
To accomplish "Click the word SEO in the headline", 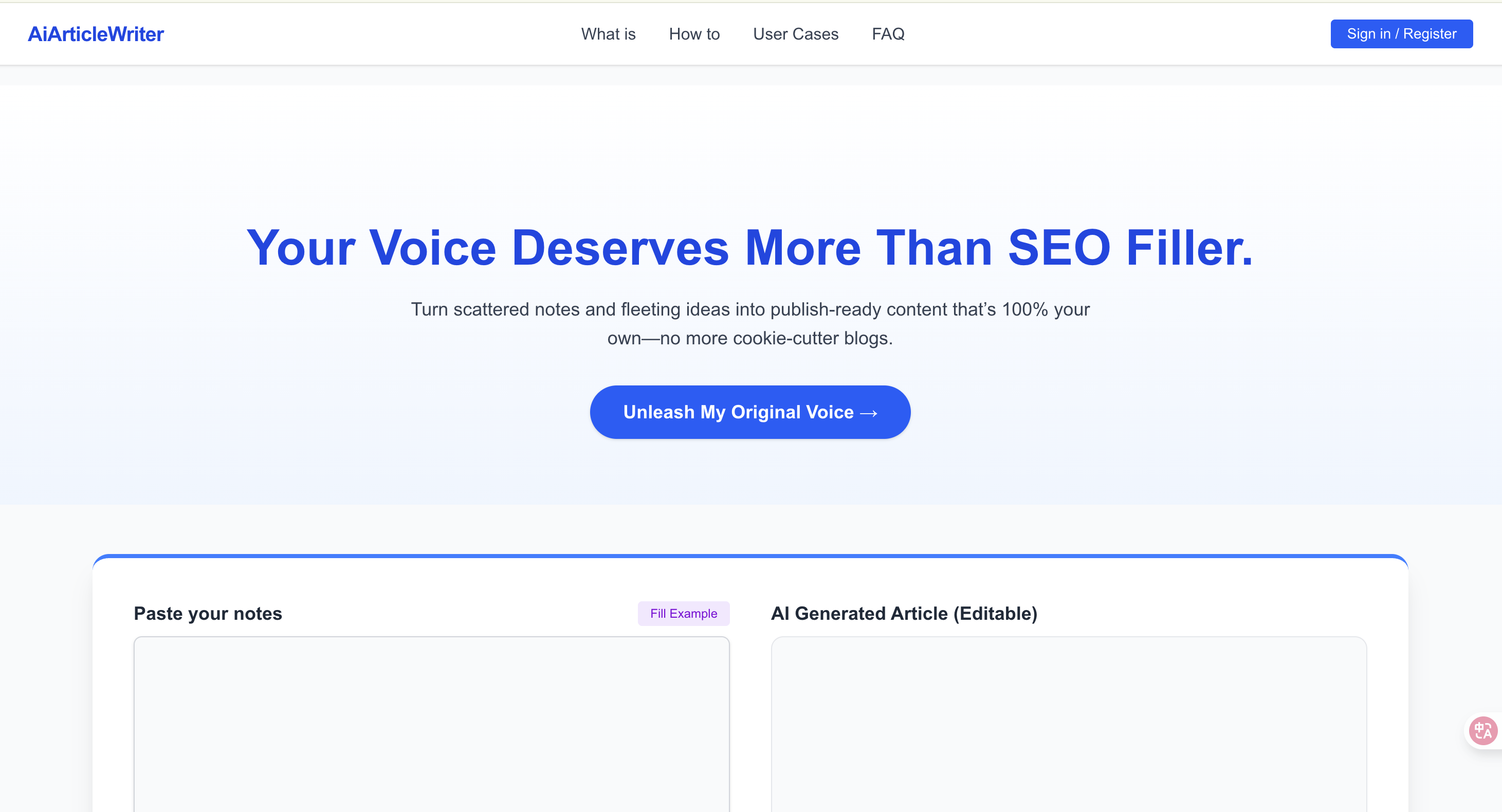I will (x=1059, y=248).
